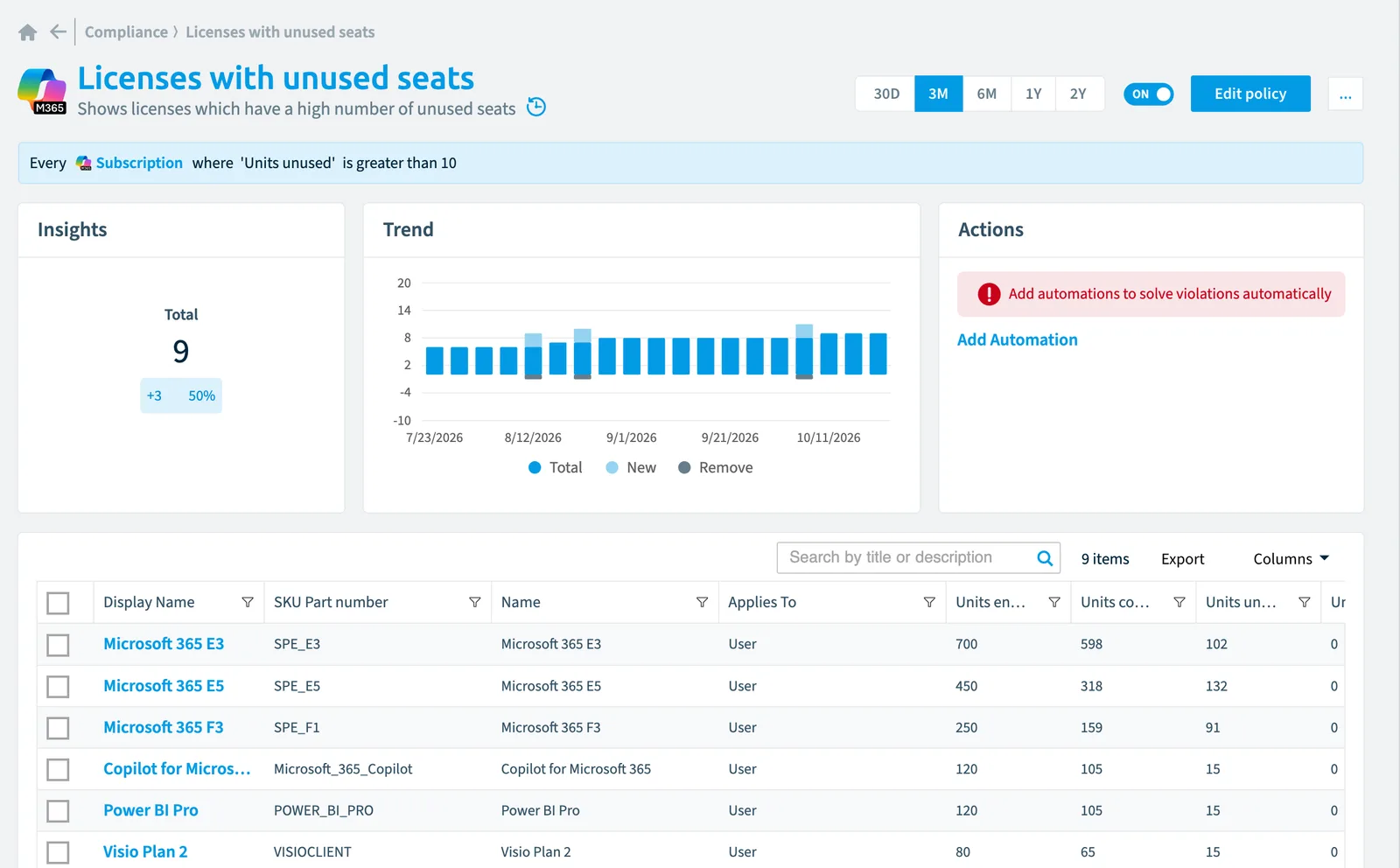Click the back arrow icon

tap(59, 32)
